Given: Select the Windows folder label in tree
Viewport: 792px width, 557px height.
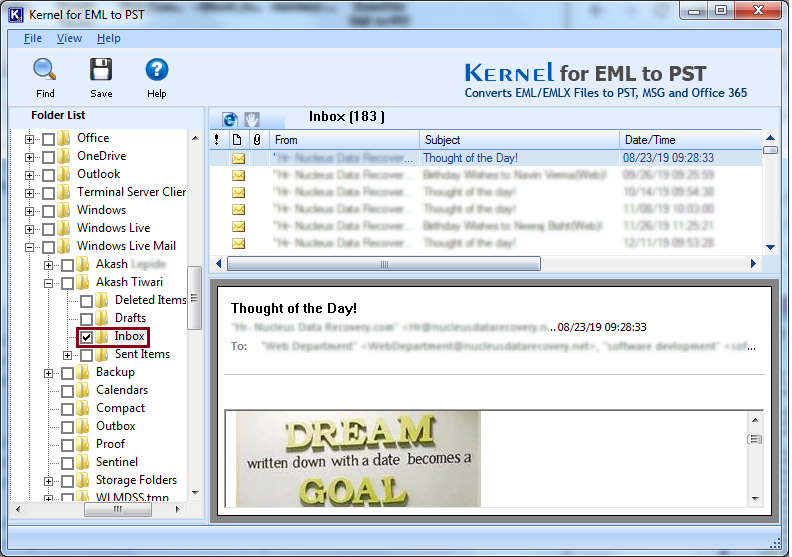Looking at the screenshot, I should point(101,210).
